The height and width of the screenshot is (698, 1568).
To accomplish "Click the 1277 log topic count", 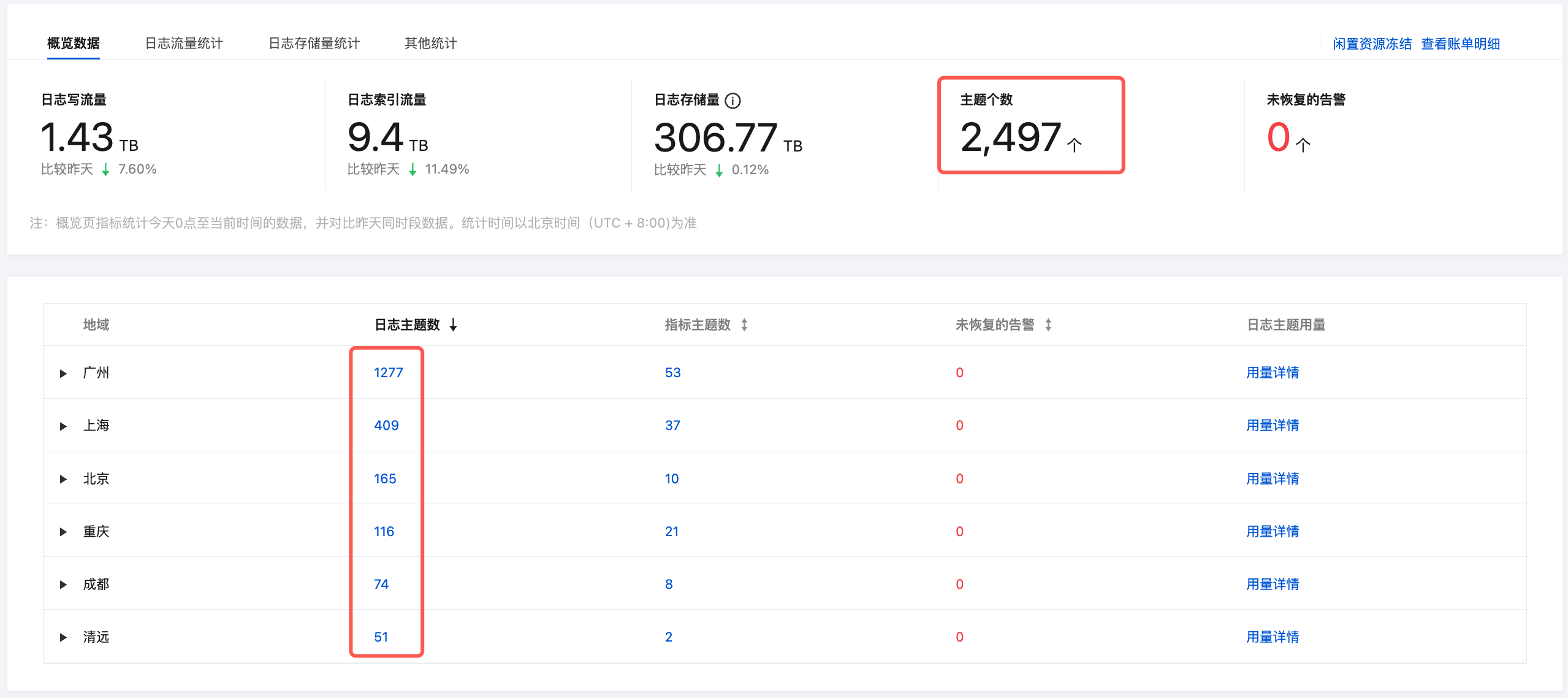I will 388,372.
